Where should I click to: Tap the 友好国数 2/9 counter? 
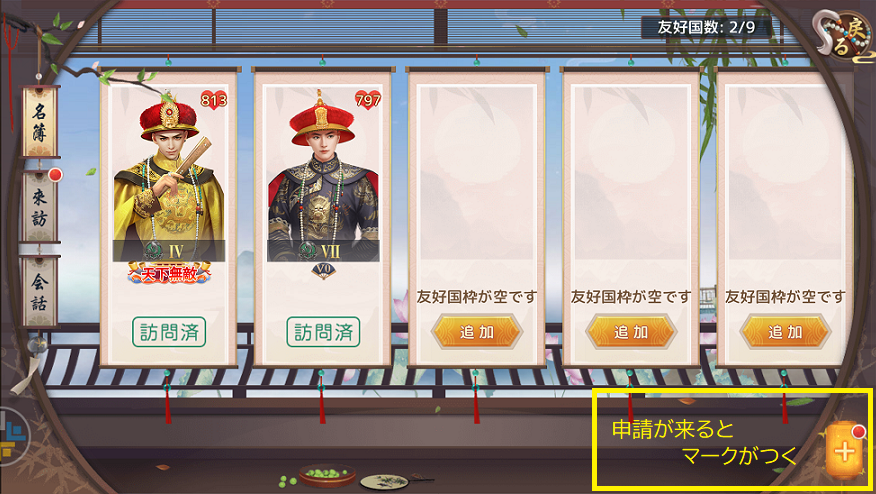(706, 27)
